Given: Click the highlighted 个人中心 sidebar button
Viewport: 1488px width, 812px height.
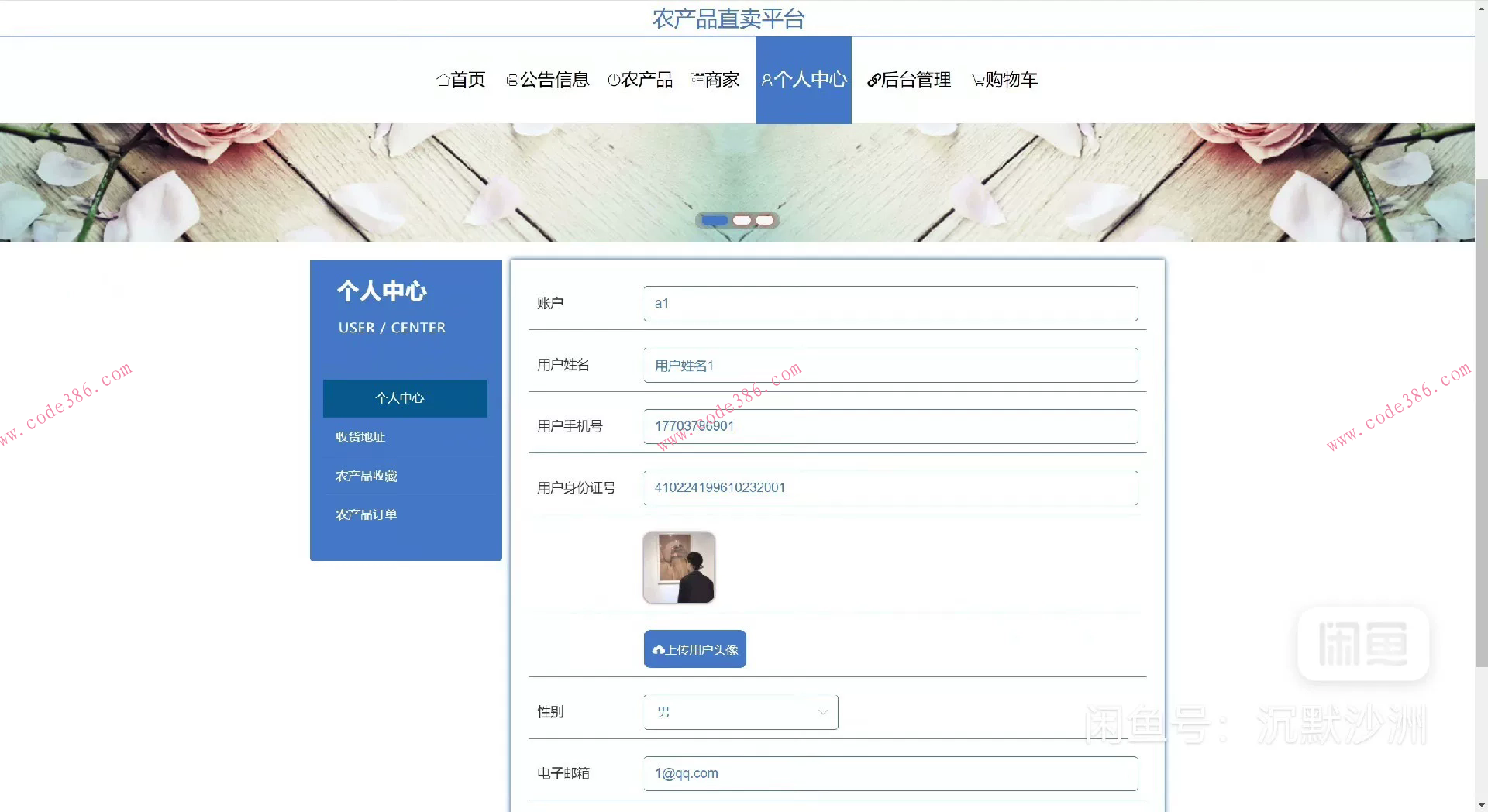Looking at the screenshot, I should pyautogui.click(x=405, y=398).
